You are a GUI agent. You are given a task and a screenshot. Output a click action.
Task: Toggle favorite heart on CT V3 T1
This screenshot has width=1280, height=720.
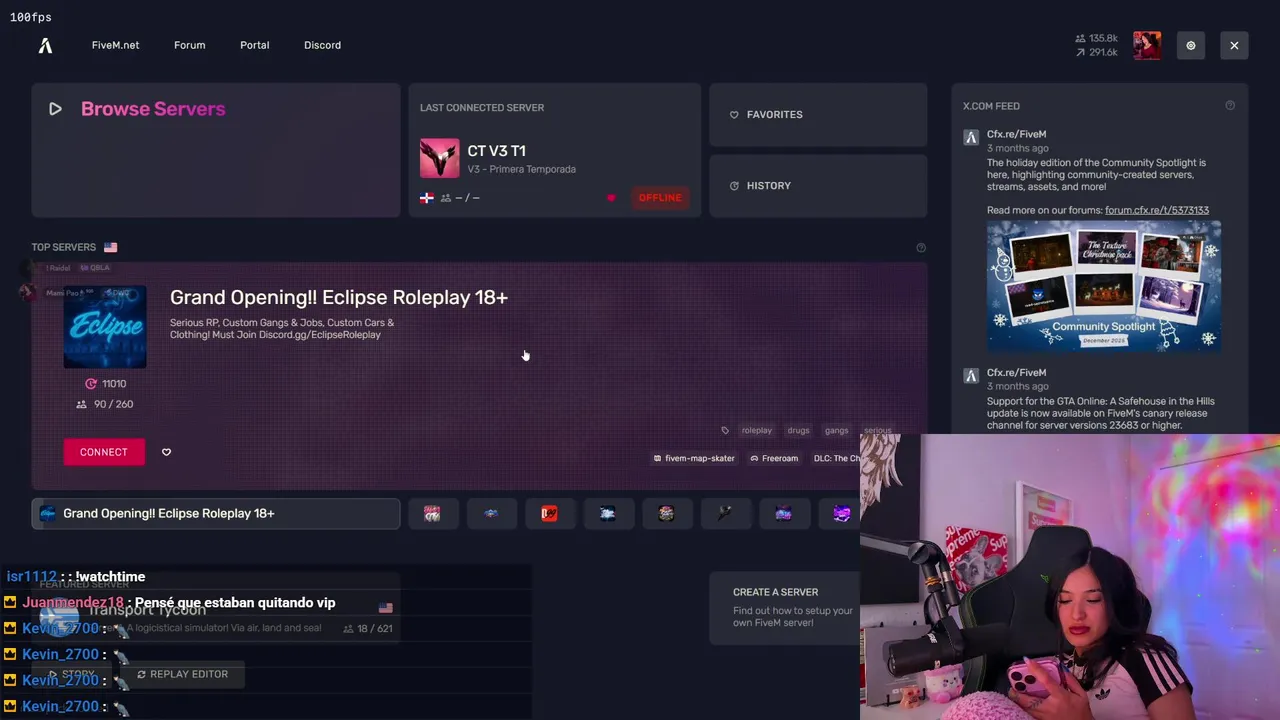611,198
